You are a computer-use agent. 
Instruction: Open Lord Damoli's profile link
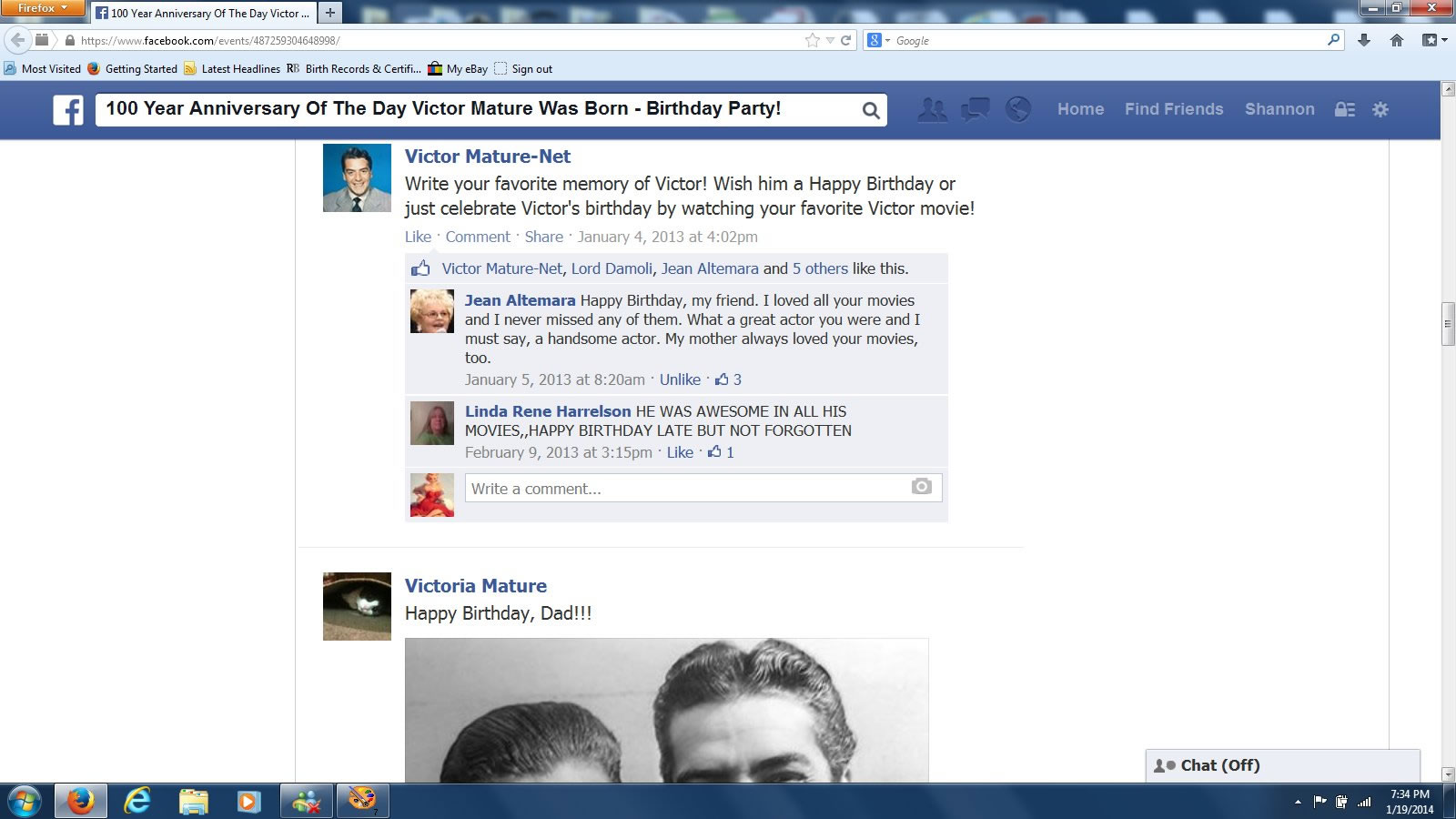pyautogui.click(x=612, y=268)
